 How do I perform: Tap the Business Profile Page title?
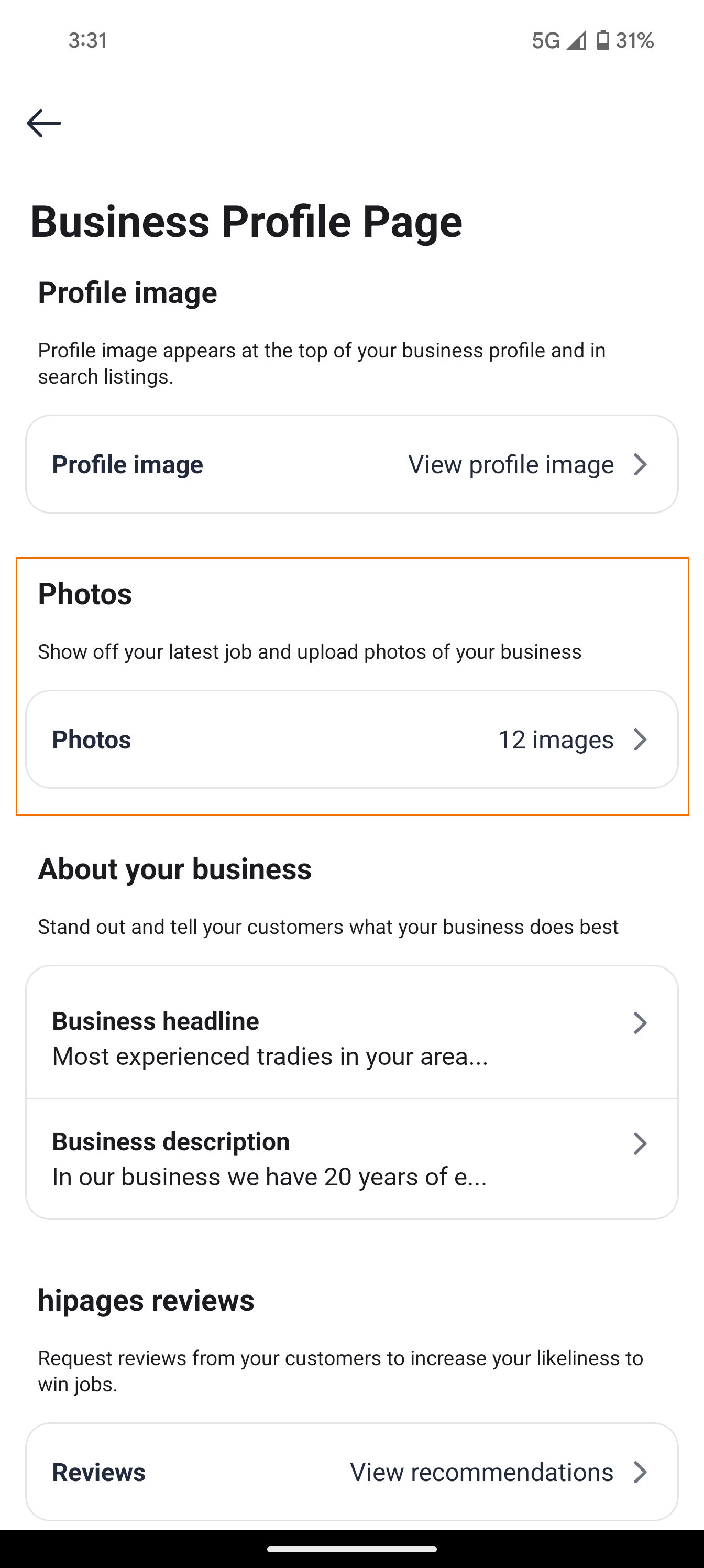click(x=246, y=221)
